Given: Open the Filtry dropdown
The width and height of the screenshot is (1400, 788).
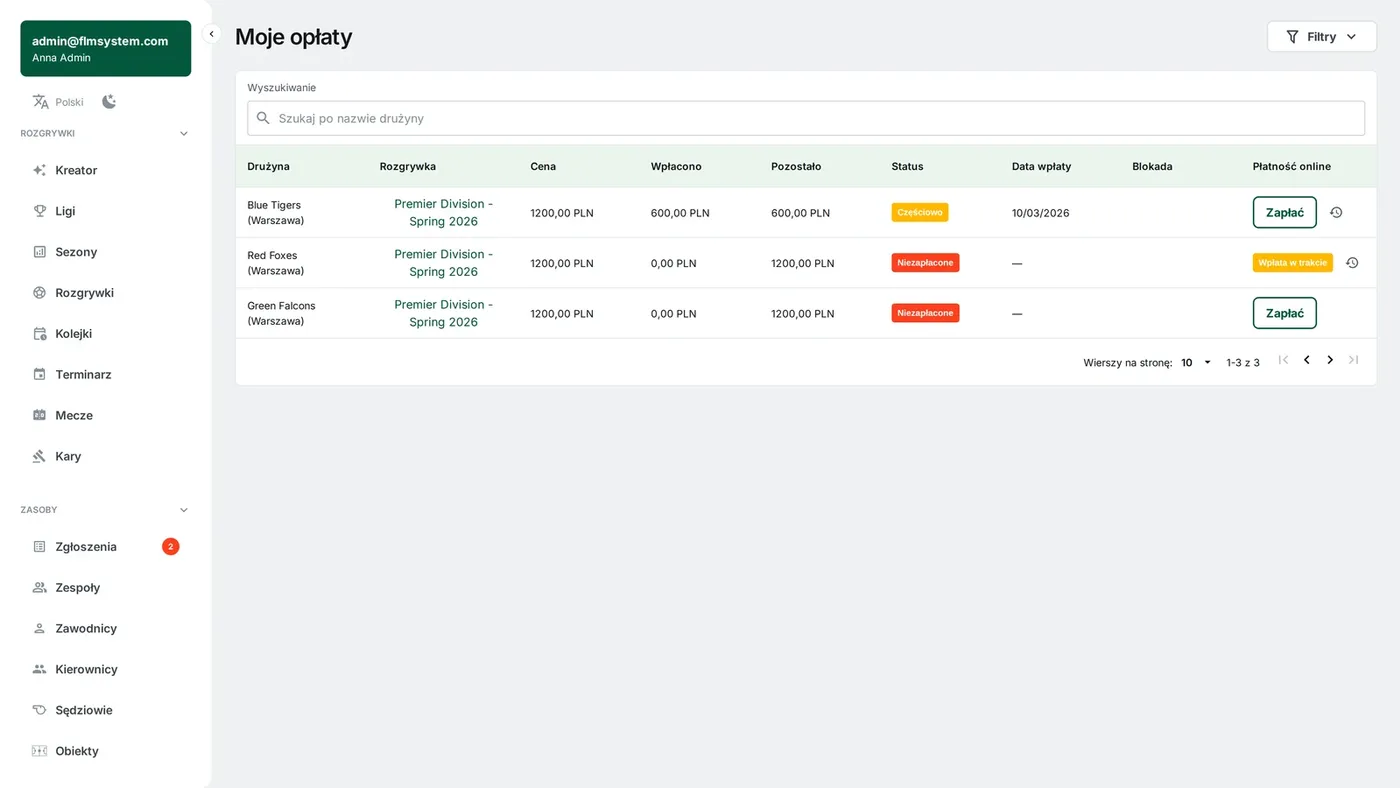Looking at the screenshot, I should pyautogui.click(x=1322, y=37).
